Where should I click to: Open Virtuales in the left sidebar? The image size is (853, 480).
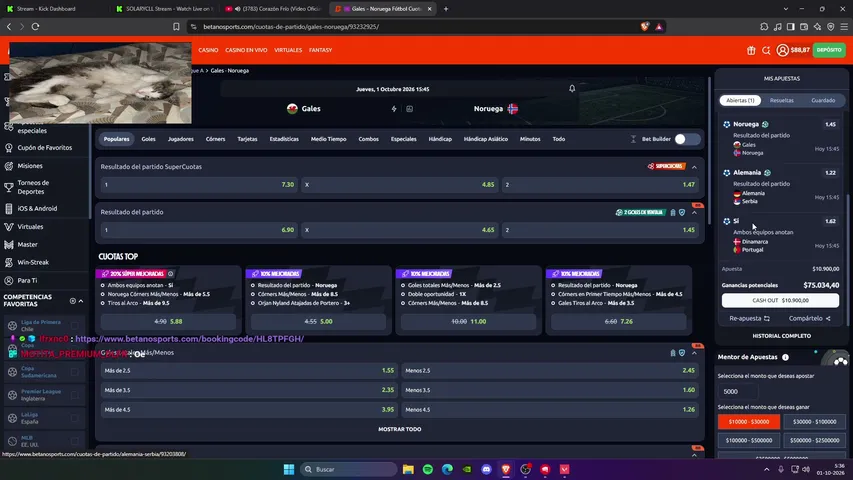click(30, 226)
